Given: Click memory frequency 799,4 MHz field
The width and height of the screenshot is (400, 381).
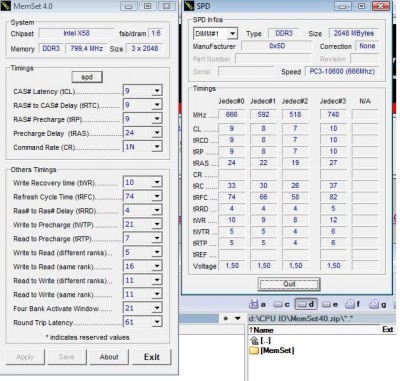Looking at the screenshot, I should tap(86, 48).
